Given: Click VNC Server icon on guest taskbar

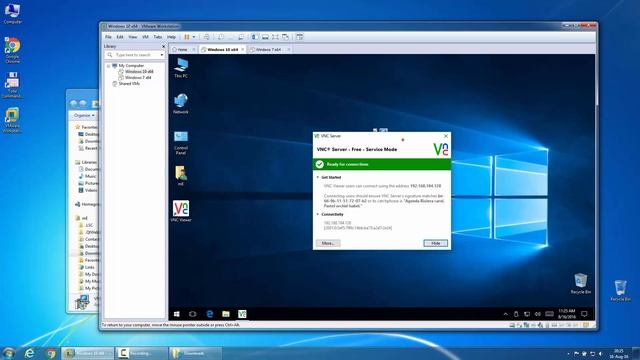Looking at the screenshot, I should (x=242, y=314).
